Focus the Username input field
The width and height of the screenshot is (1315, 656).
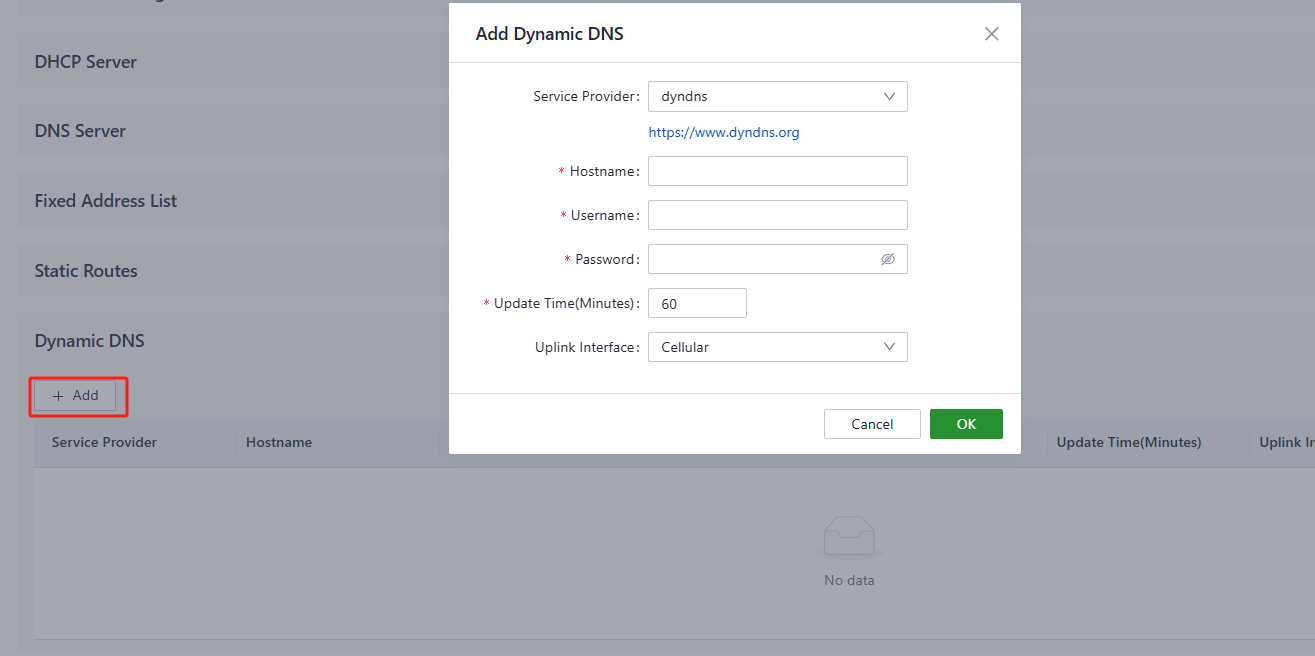777,215
